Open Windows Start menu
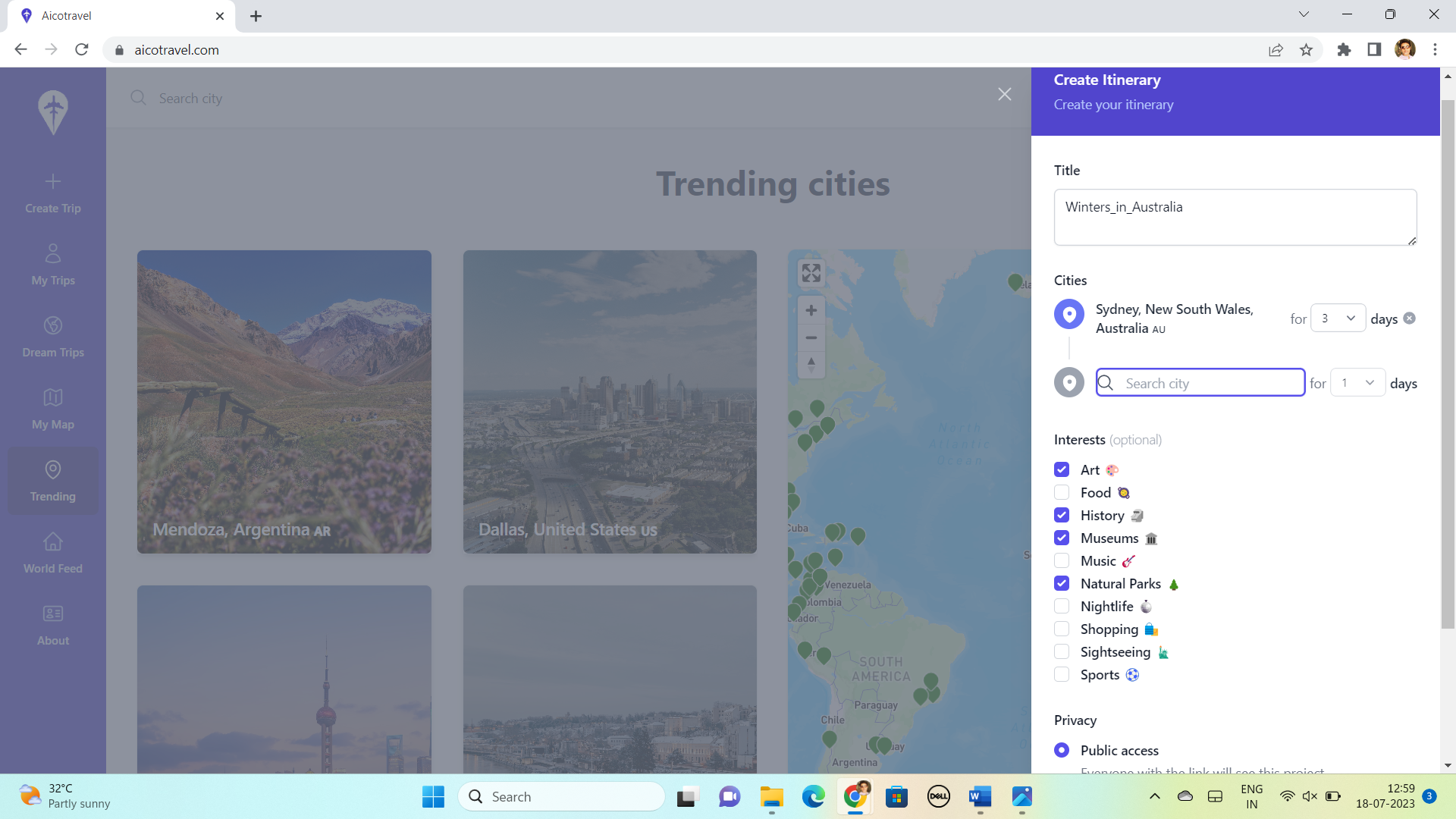The height and width of the screenshot is (819, 1456). coord(433,797)
